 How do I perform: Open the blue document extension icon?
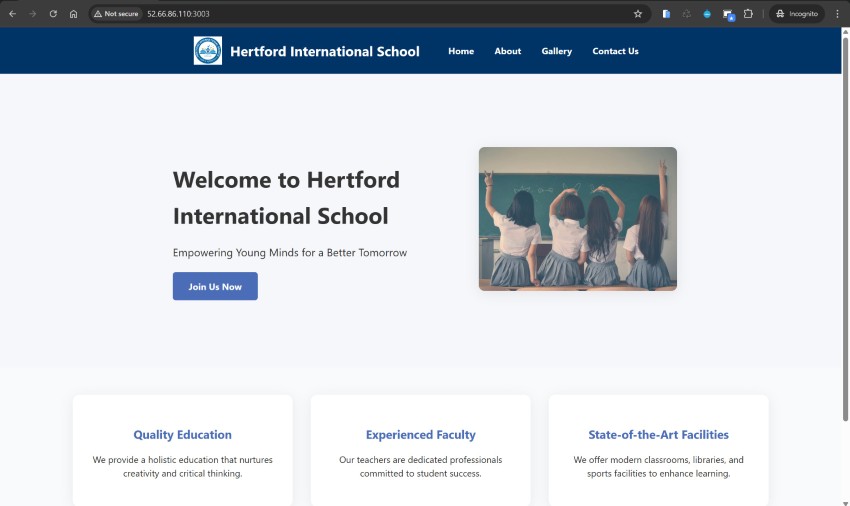coord(666,14)
